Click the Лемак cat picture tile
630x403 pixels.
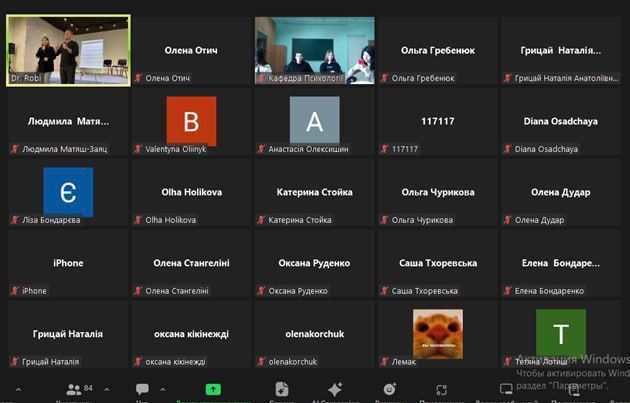tap(437, 333)
